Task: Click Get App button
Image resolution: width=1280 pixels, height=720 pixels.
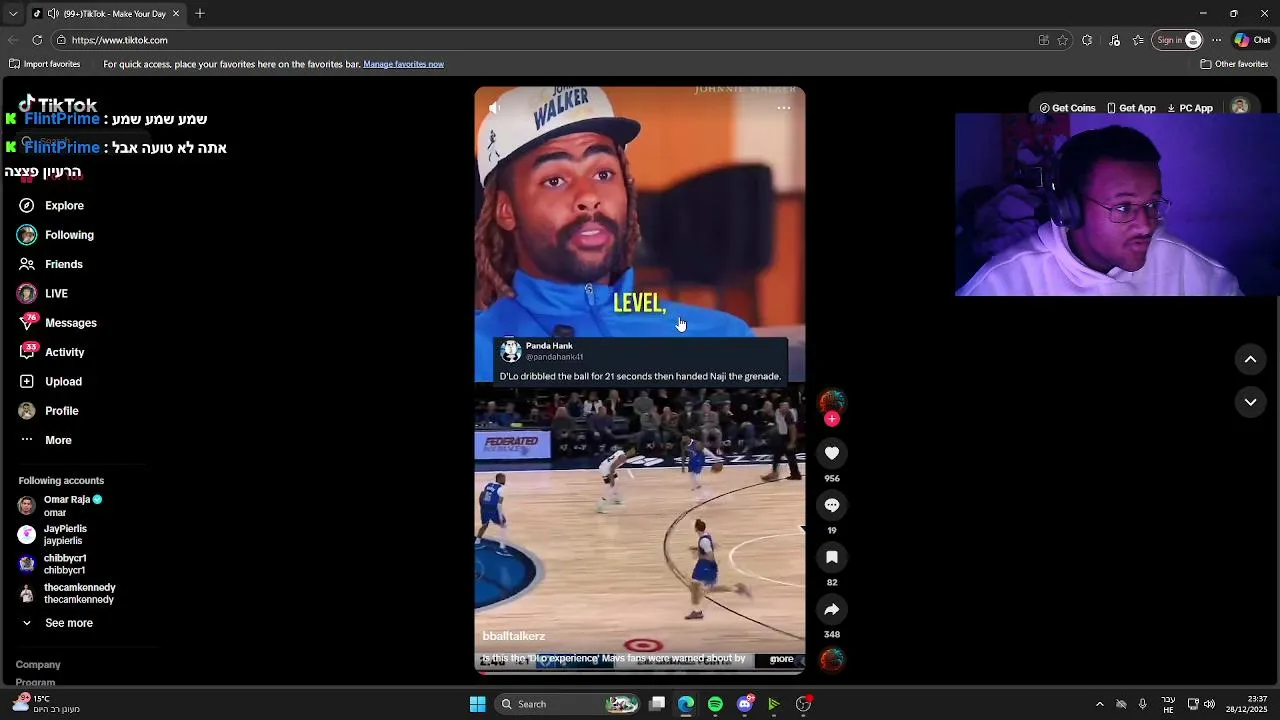Action: 1131,108
